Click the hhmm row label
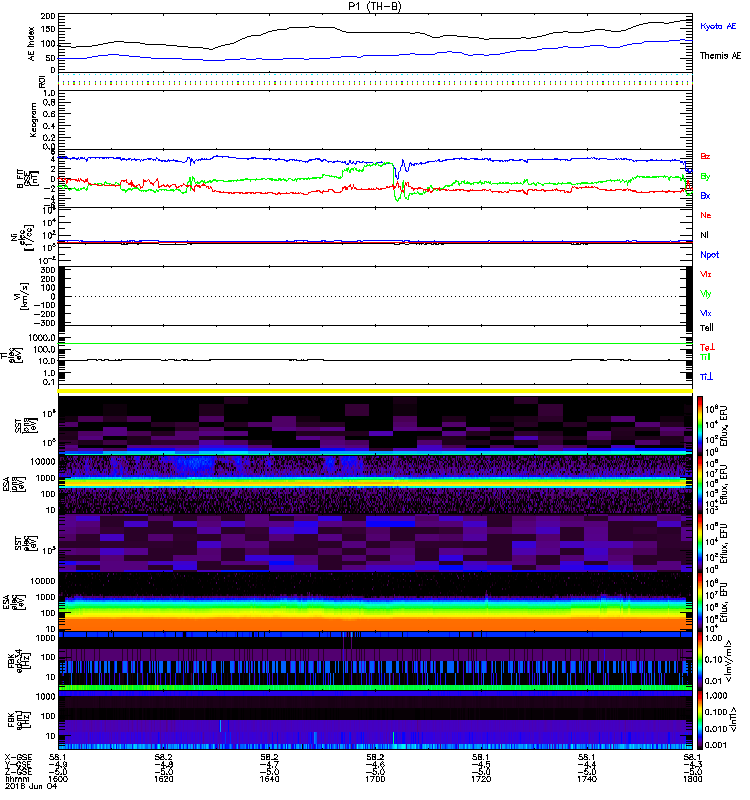The width and height of the screenshot is (750, 800). (x=17, y=779)
